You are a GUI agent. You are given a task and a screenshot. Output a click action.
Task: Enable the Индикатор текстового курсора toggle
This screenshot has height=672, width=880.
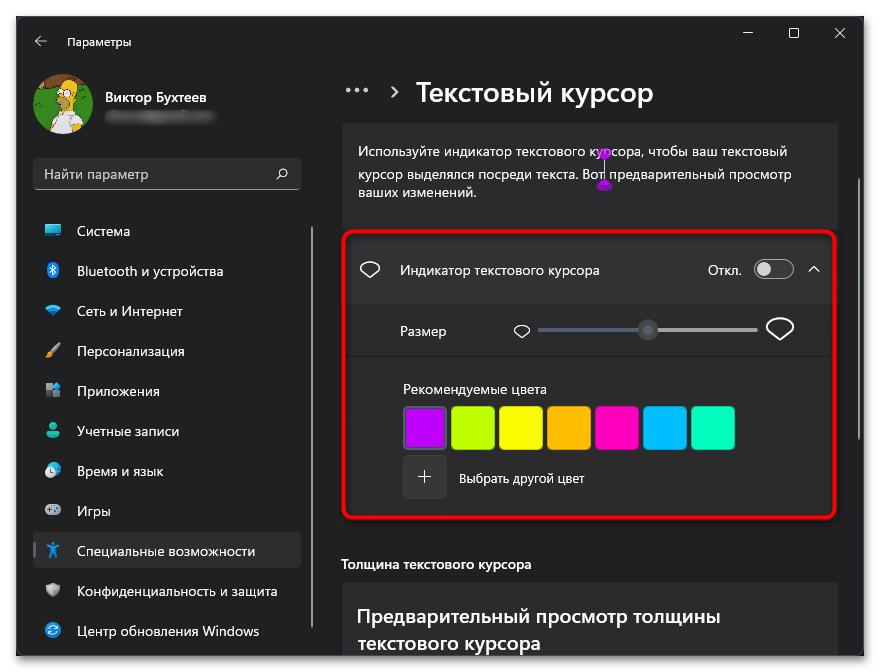click(773, 269)
